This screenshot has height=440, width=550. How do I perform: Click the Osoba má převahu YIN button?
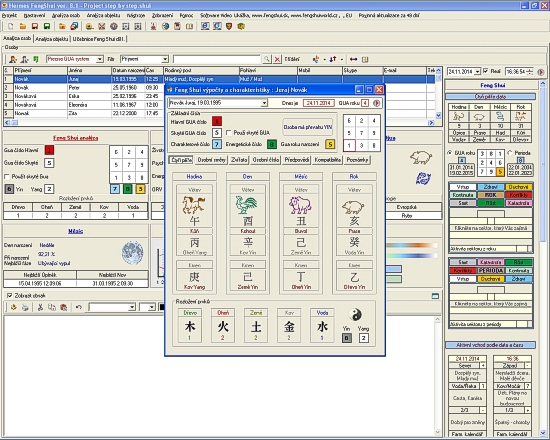(308, 127)
